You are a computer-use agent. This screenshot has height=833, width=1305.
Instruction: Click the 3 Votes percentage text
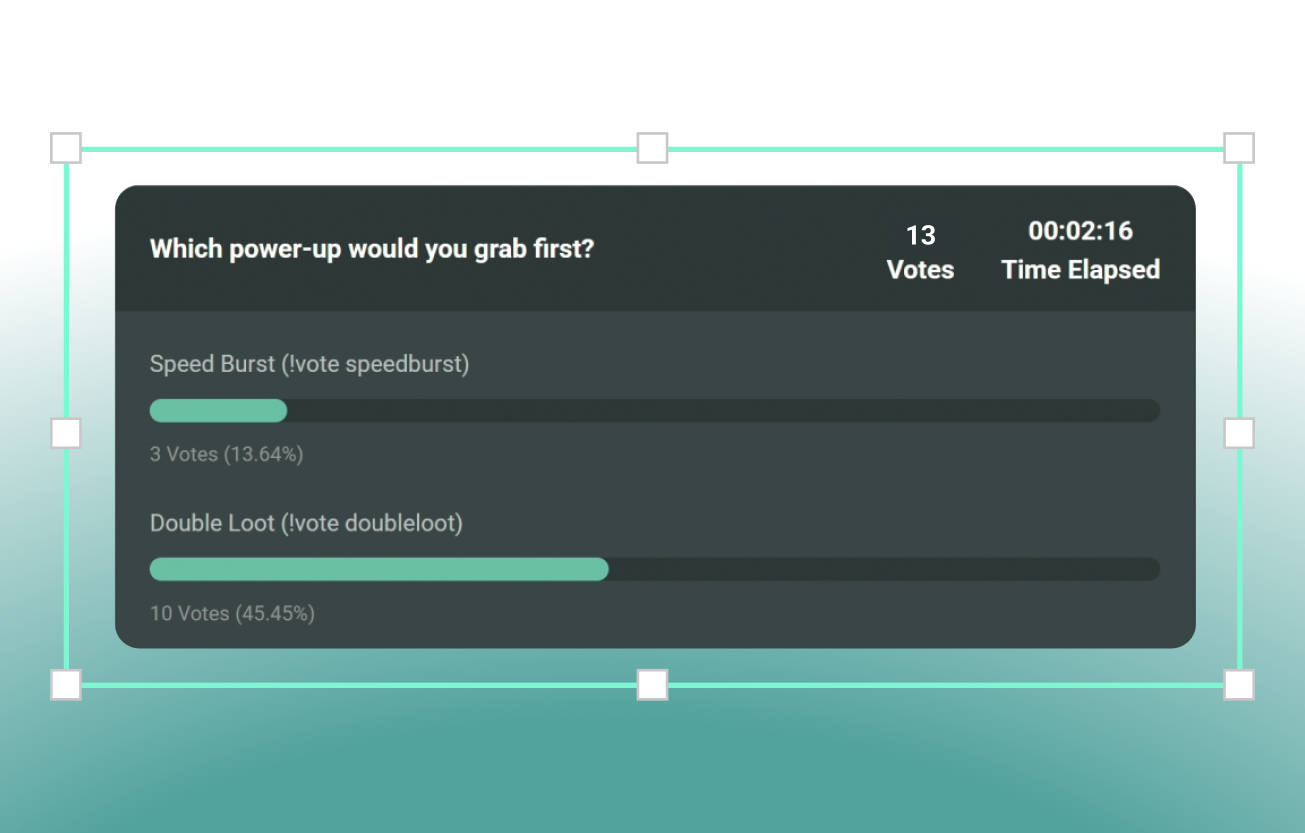(x=226, y=454)
